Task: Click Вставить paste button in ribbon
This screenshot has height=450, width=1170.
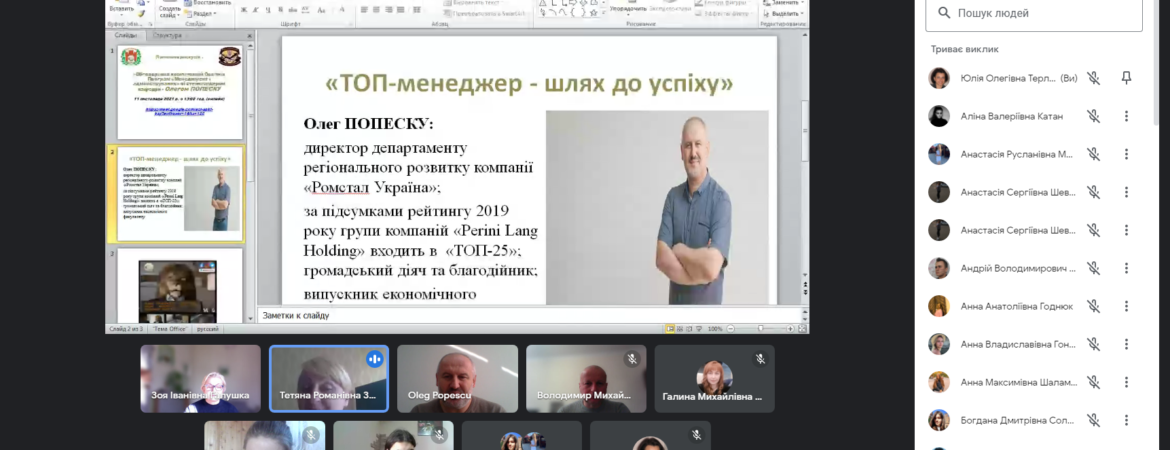Action: click(121, 8)
